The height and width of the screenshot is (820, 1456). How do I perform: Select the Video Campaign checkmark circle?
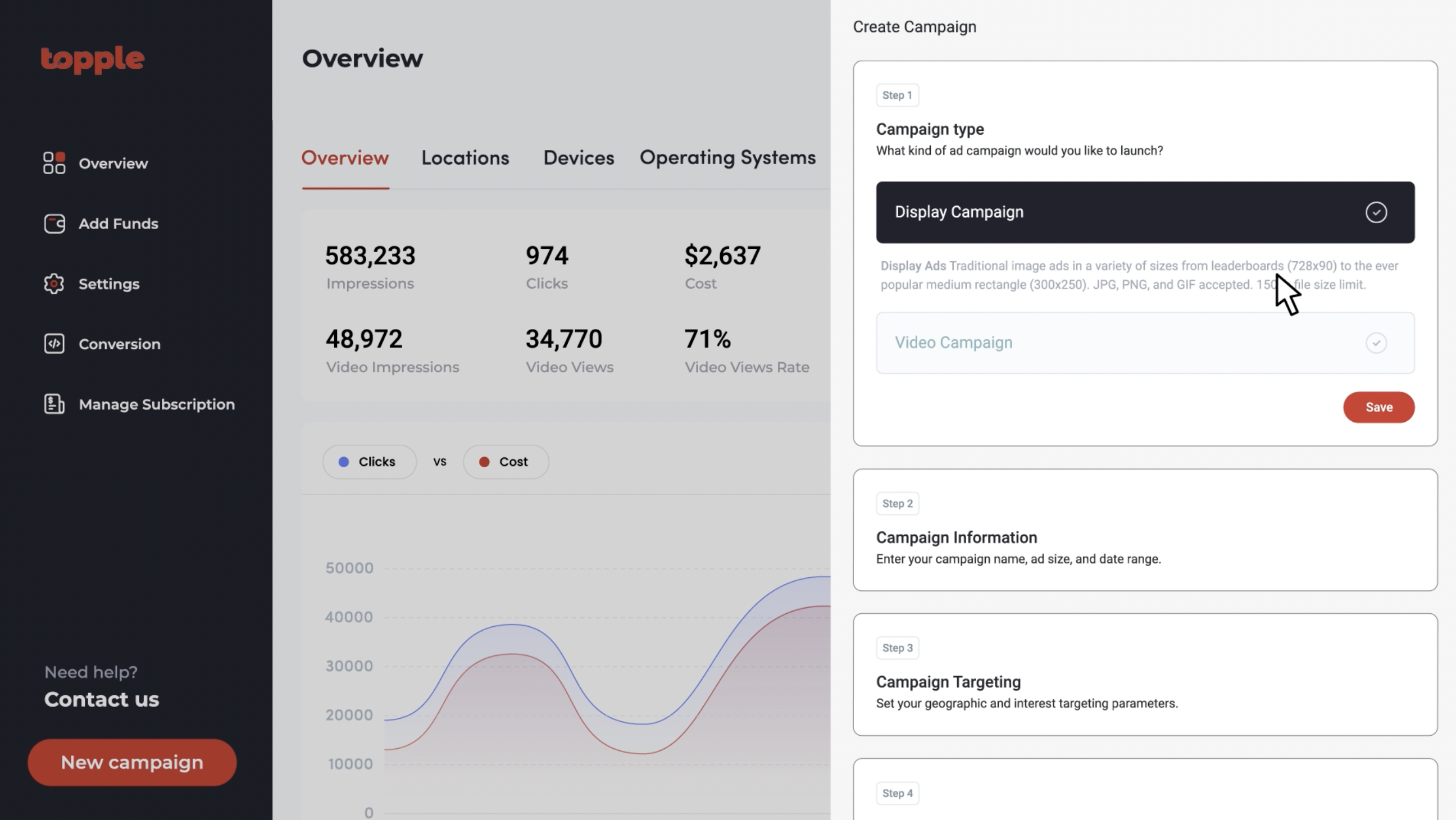coord(1376,343)
